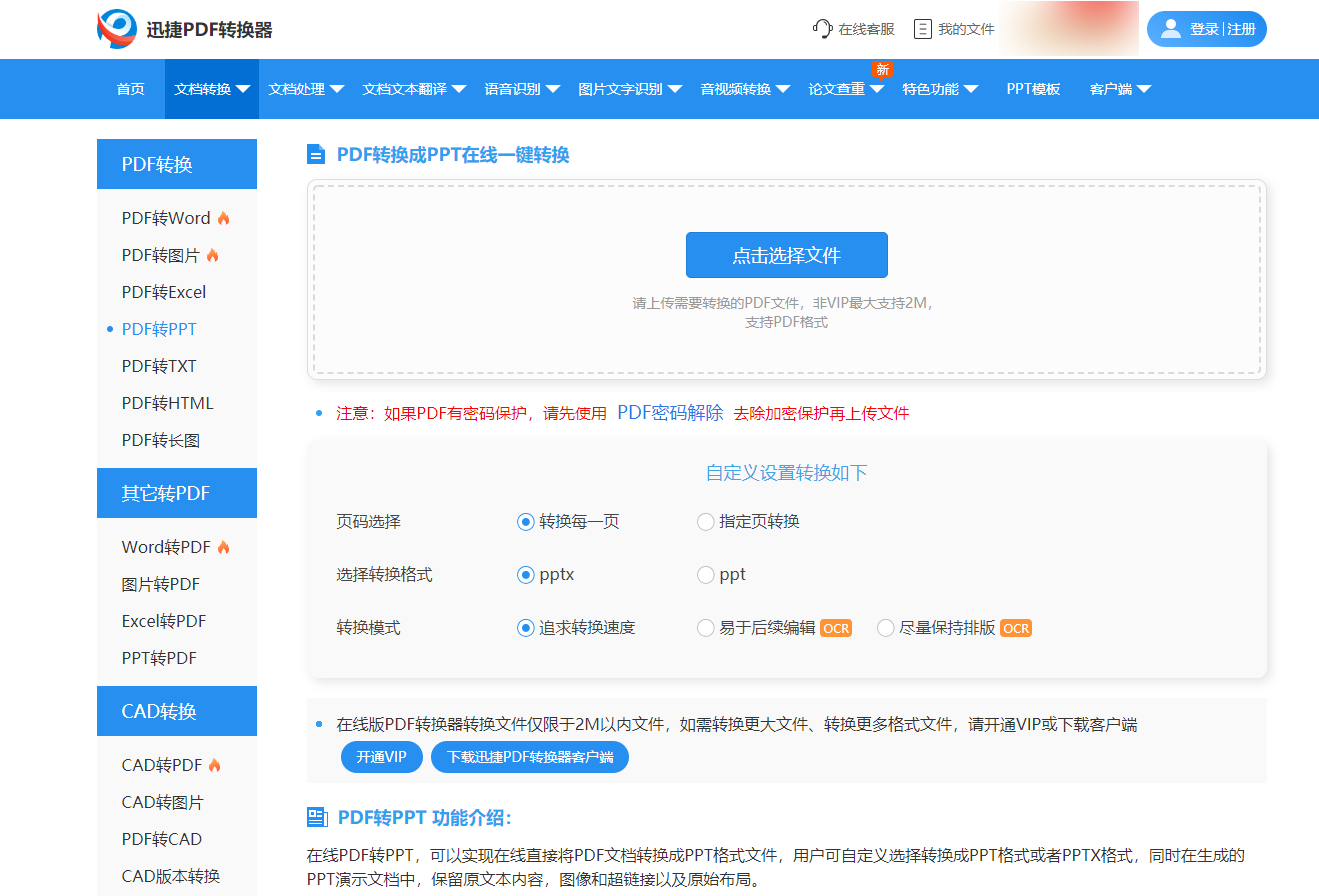
Task: Open PDF转Word in sidebar
Action: [166, 218]
